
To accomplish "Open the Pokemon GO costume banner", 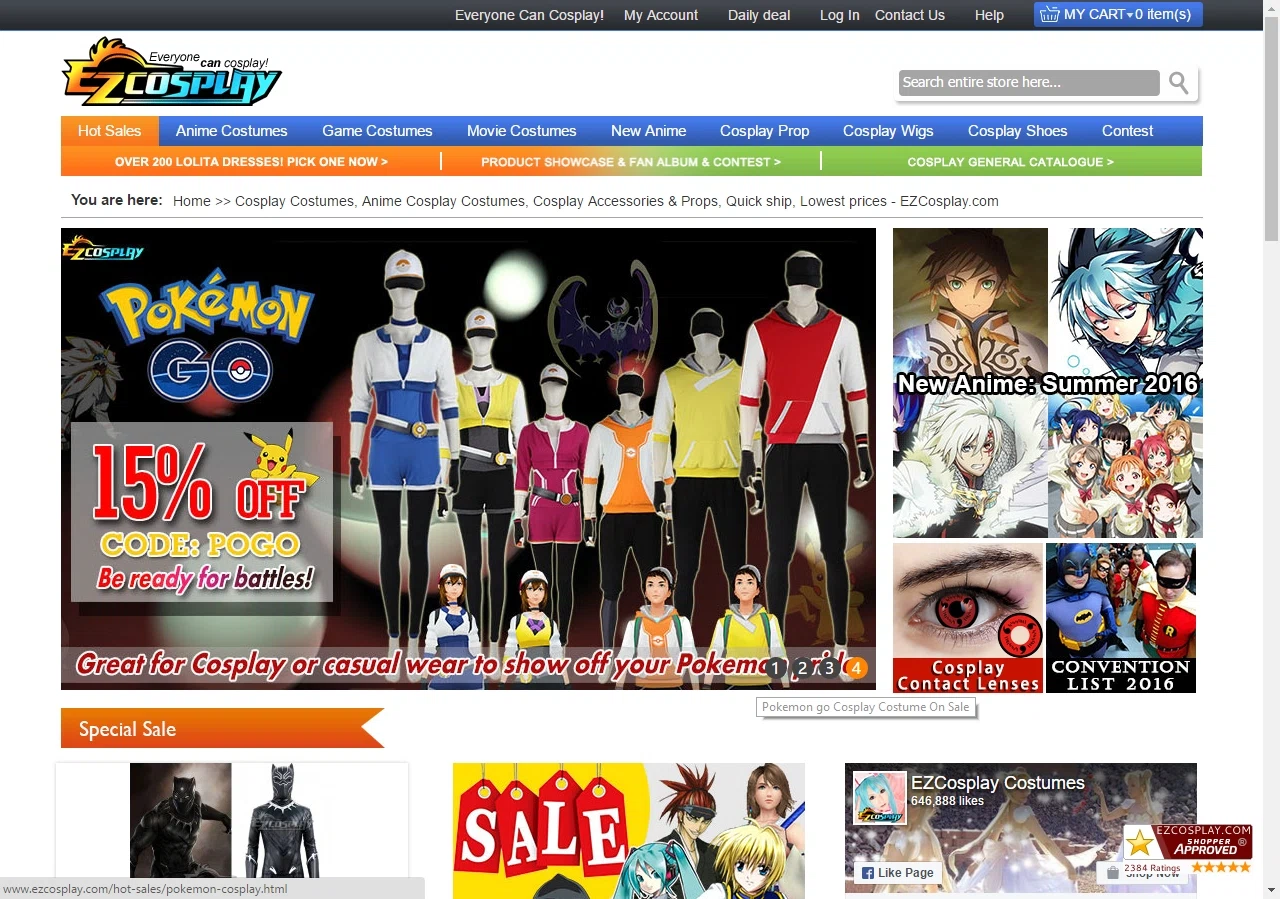I will pos(468,459).
